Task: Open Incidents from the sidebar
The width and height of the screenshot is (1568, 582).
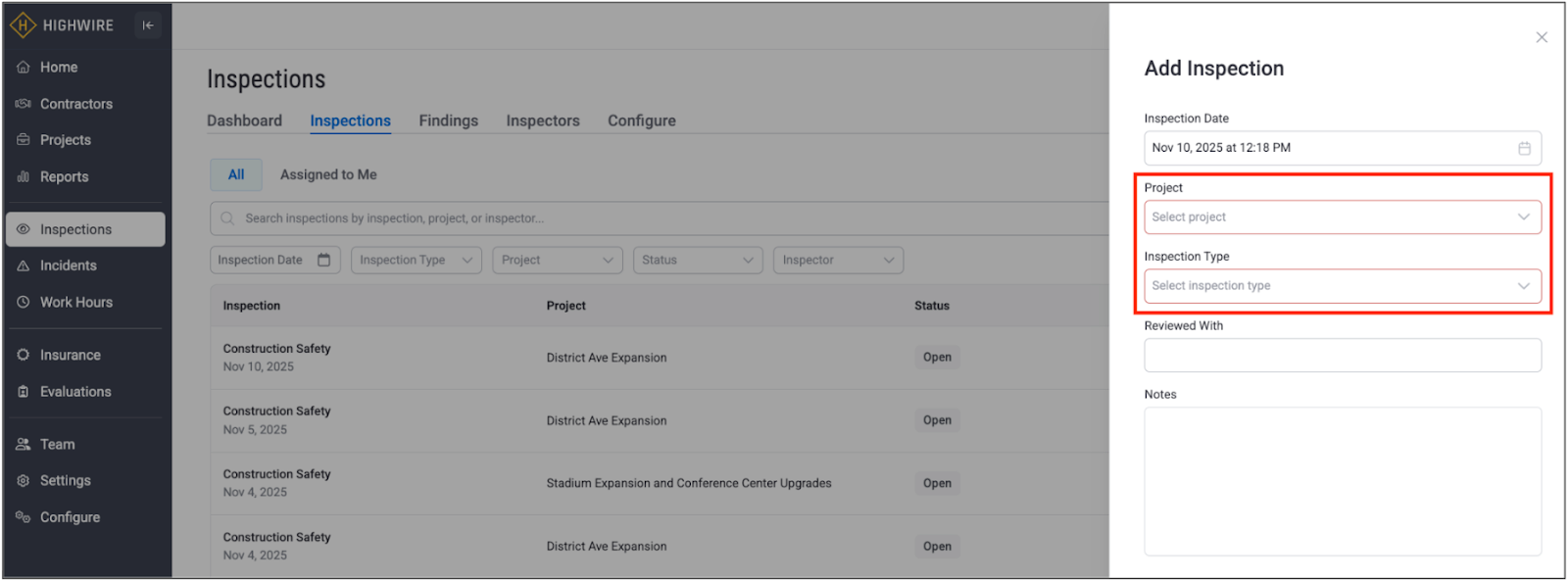Action: [68, 266]
